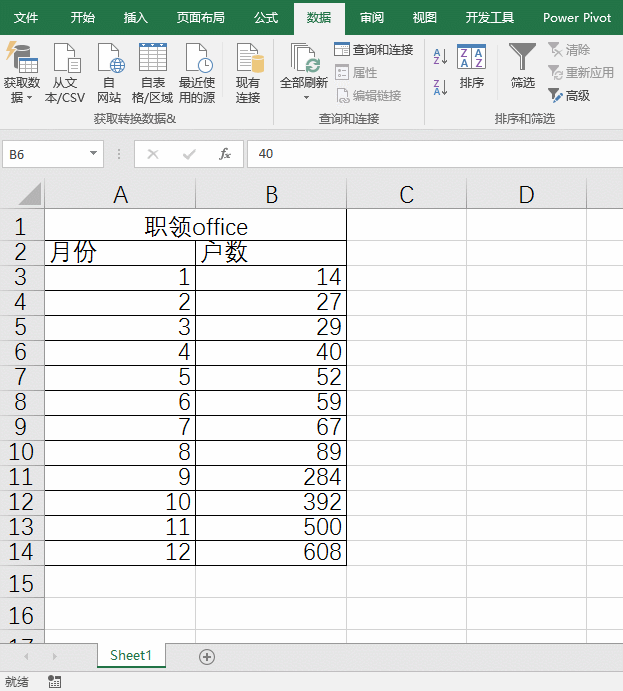Click the macro record icon in status bar

(54, 681)
